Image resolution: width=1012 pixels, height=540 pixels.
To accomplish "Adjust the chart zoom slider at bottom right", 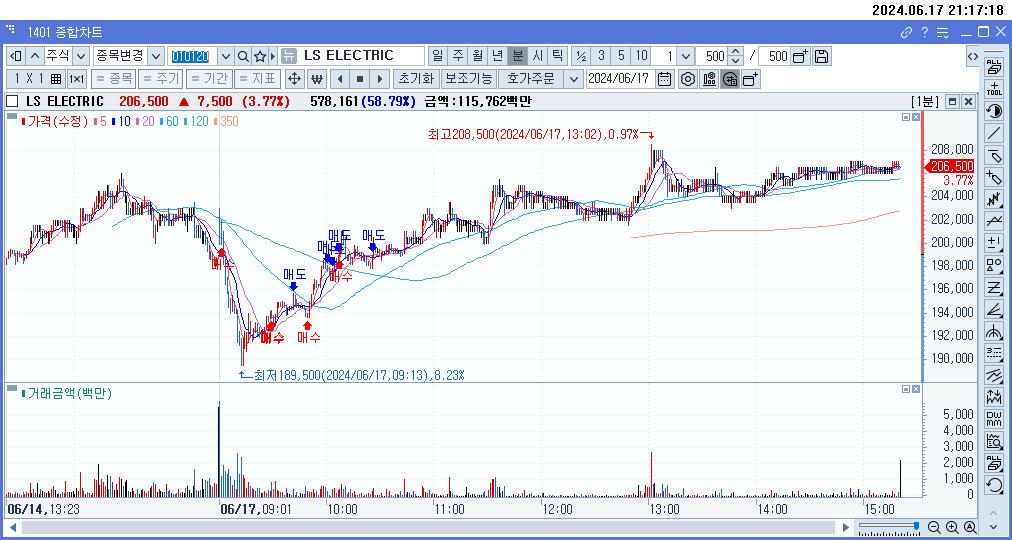I will 889,527.
